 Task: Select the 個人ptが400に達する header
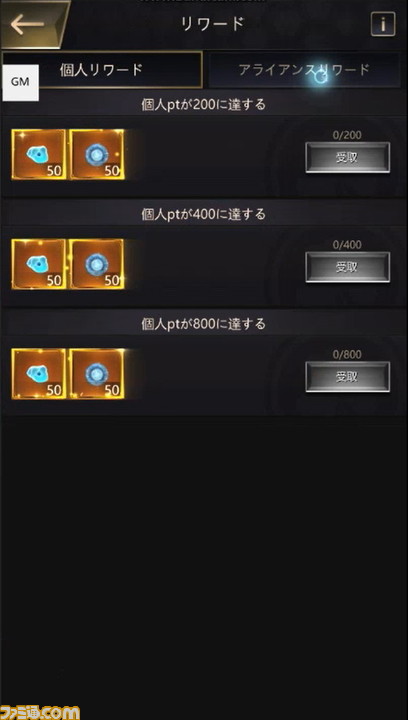pos(203,214)
